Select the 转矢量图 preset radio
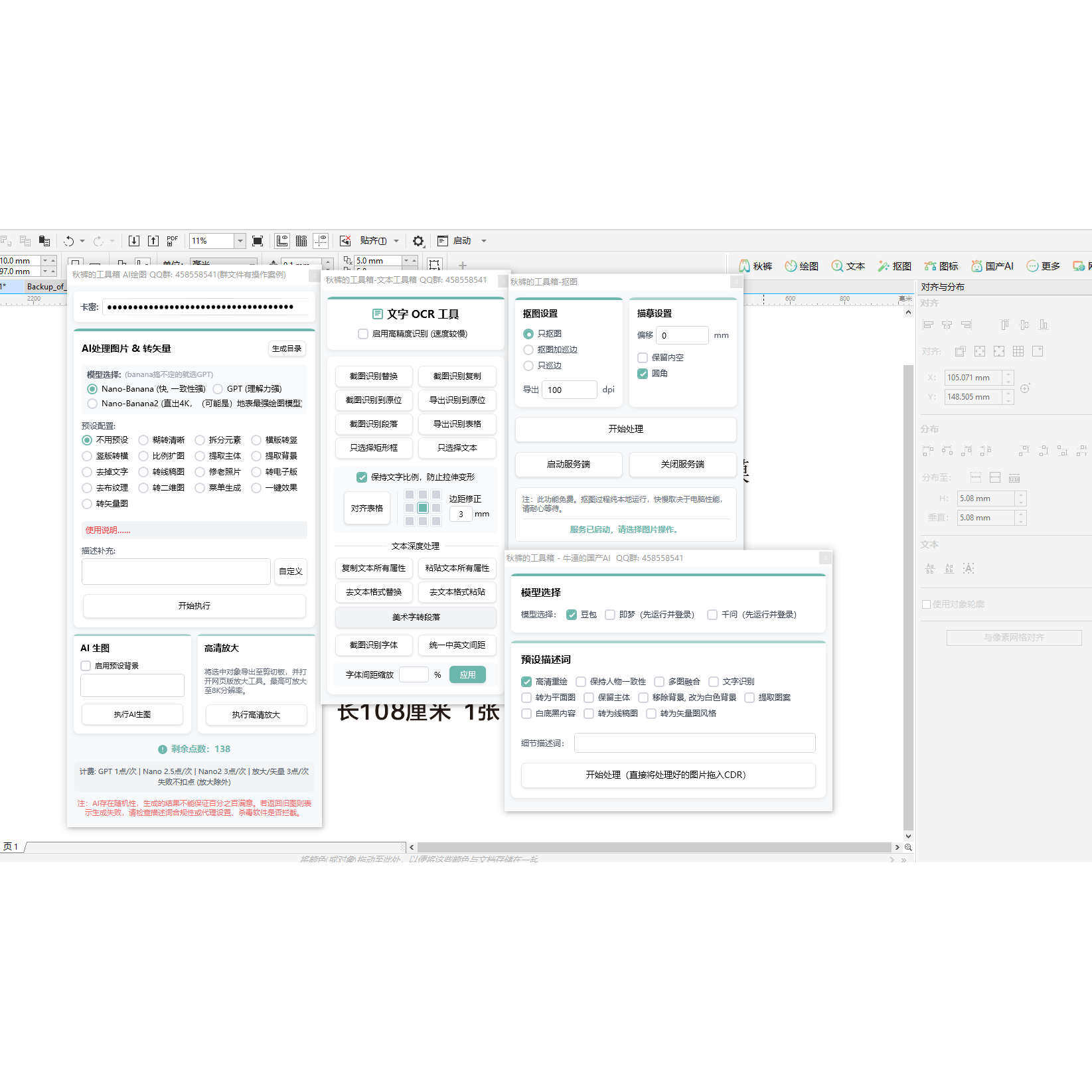 click(87, 504)
